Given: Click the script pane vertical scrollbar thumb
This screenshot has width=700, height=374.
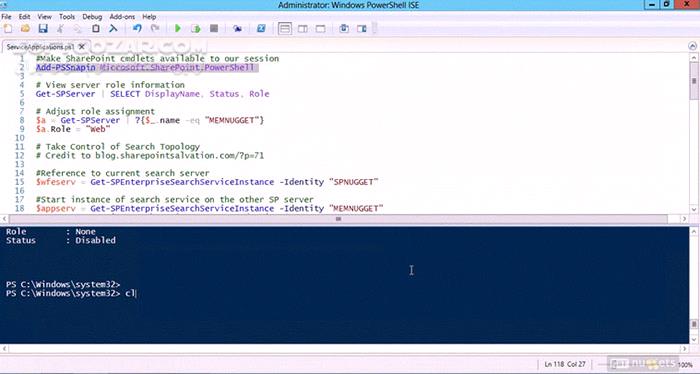Looking at the screenshot, I should [x=694, y=81].
